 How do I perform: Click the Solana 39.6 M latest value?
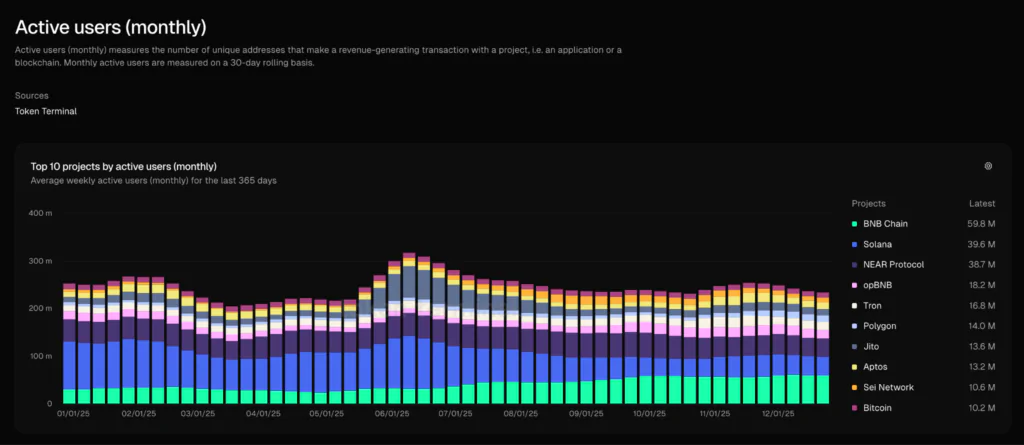(980, 244)
